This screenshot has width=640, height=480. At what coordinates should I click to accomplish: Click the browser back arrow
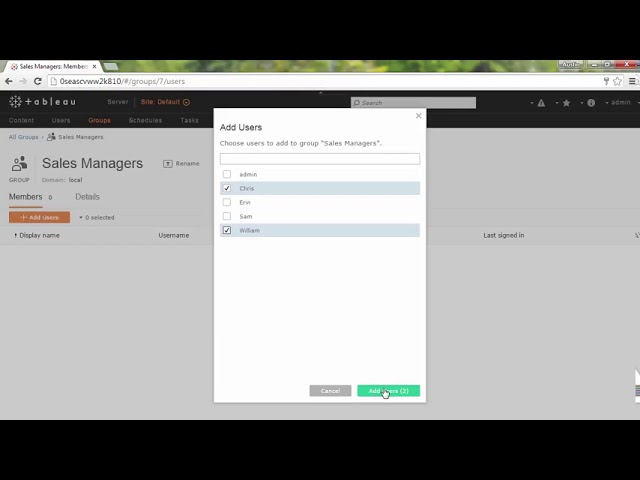[9, 81]
